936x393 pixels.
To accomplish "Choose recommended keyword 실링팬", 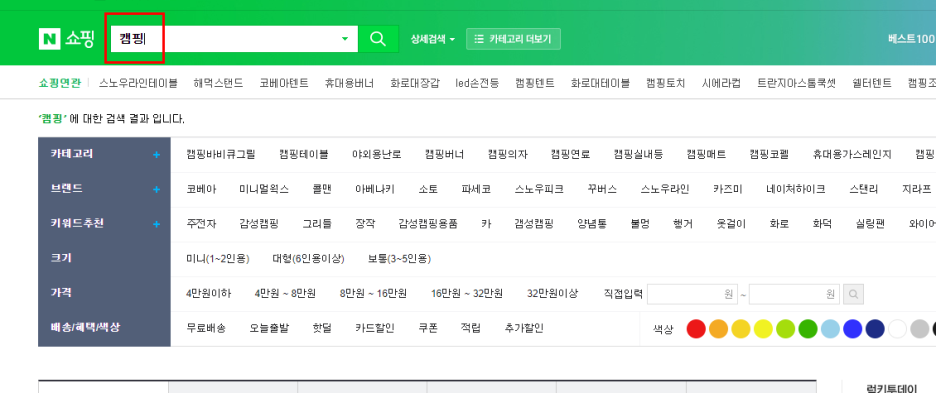I will [x=870, y=224].
